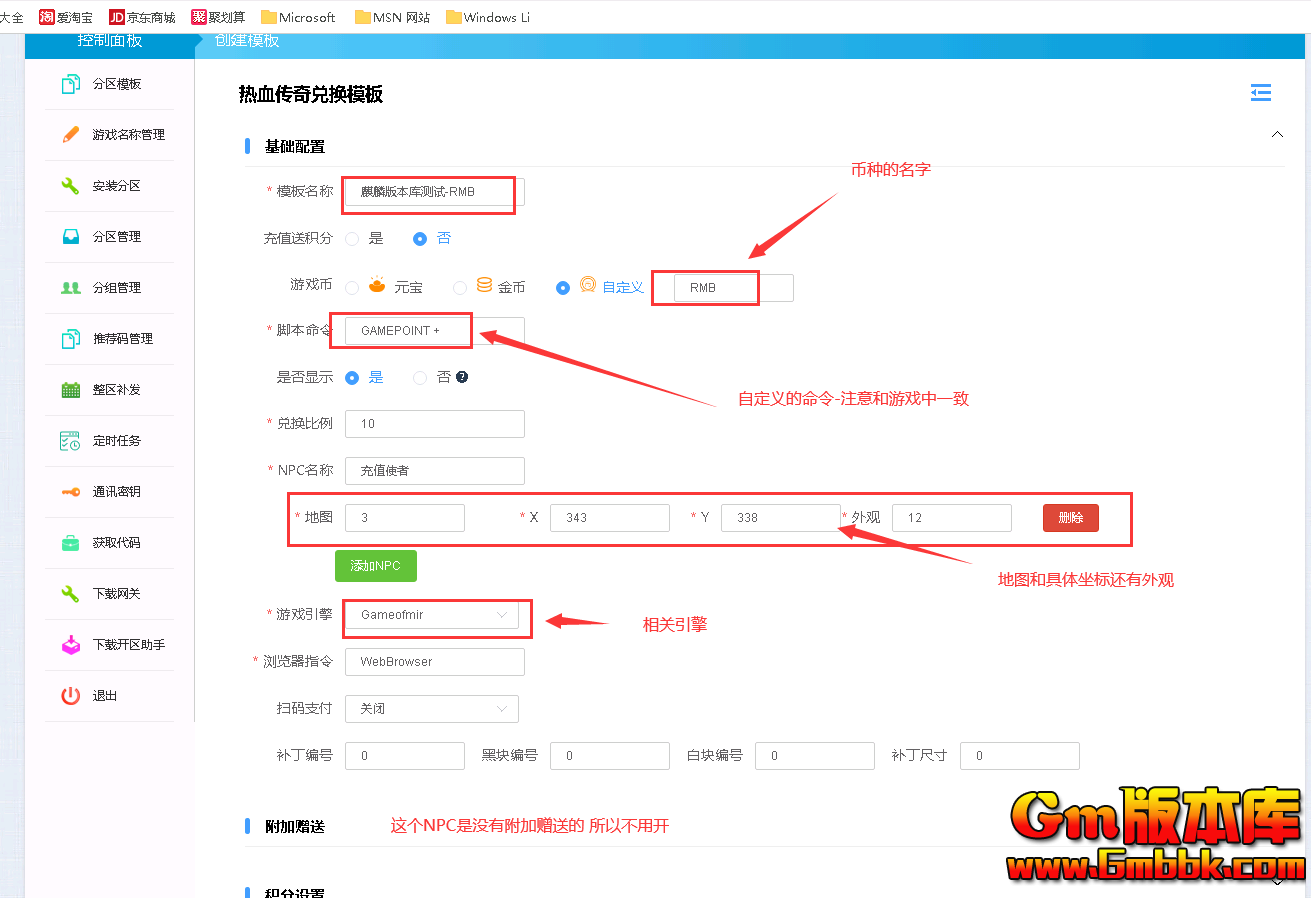Switch to the 创建模板 tab
Screen dimensions: 1311x898
pyautogui.click(x=246, y=41)
